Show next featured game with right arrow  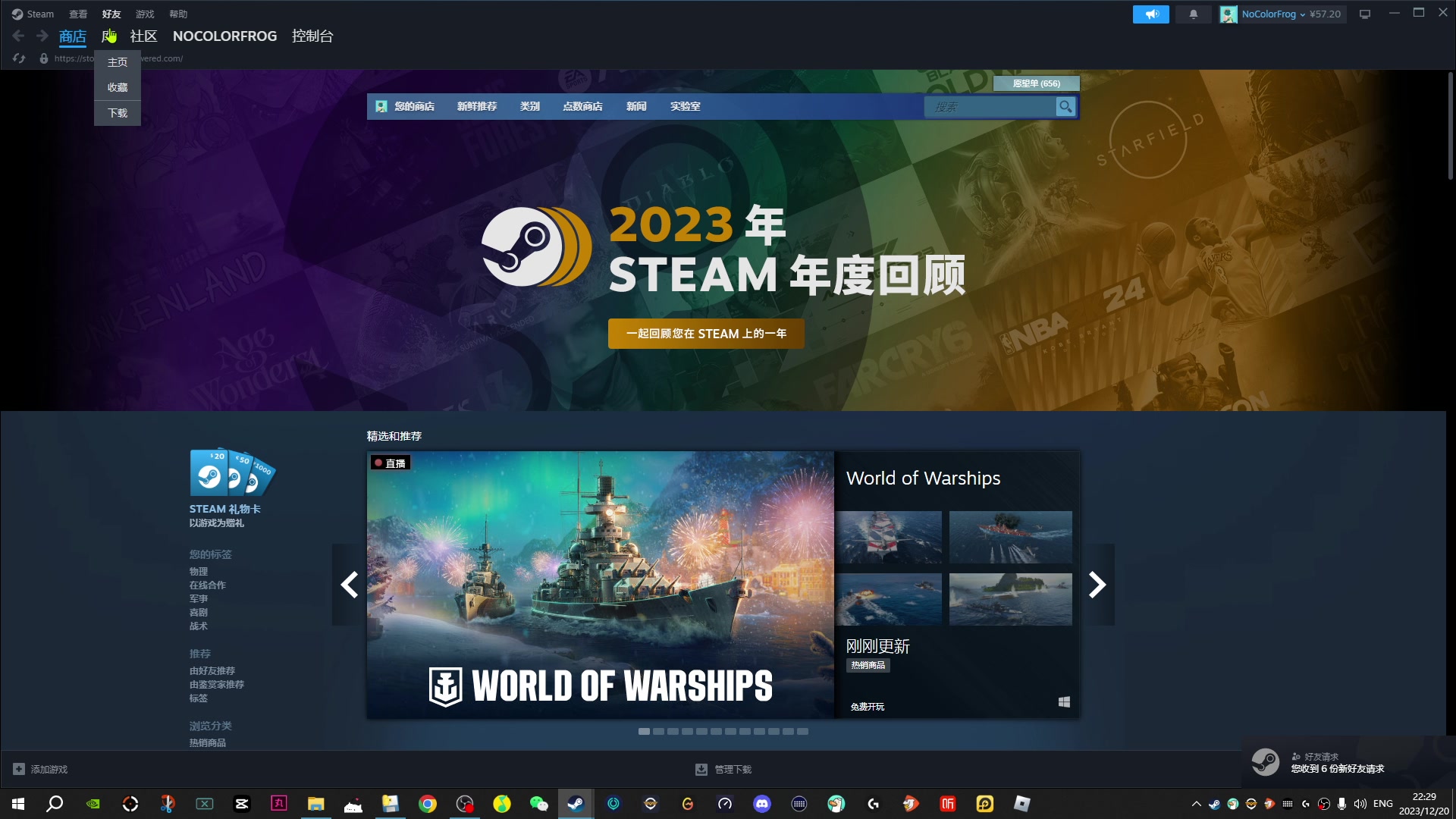pyautogui.click(x=1097, y=585)
